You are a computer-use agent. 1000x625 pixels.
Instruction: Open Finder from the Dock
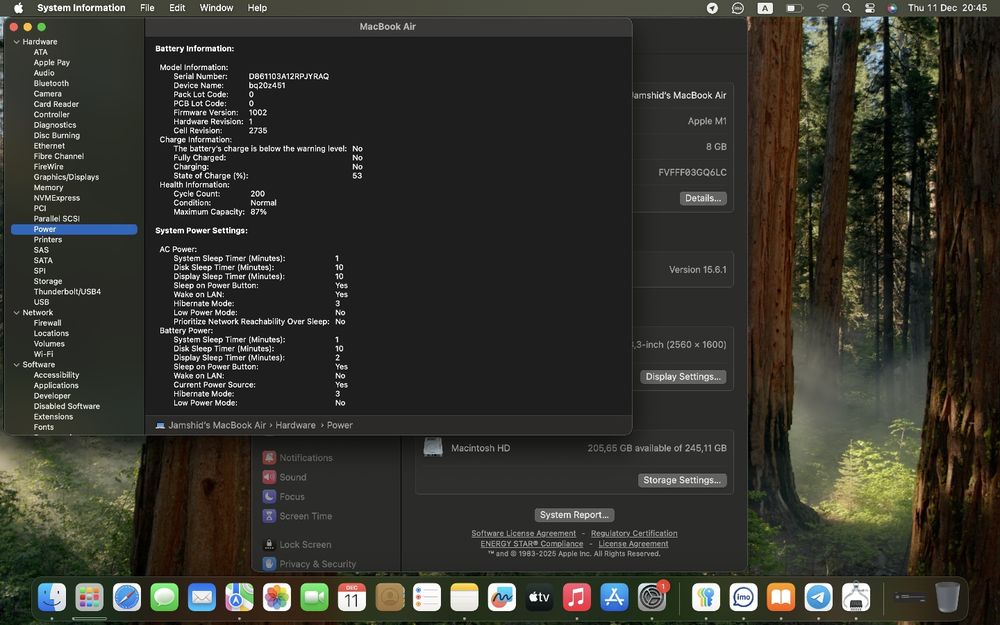coord(52,598)
